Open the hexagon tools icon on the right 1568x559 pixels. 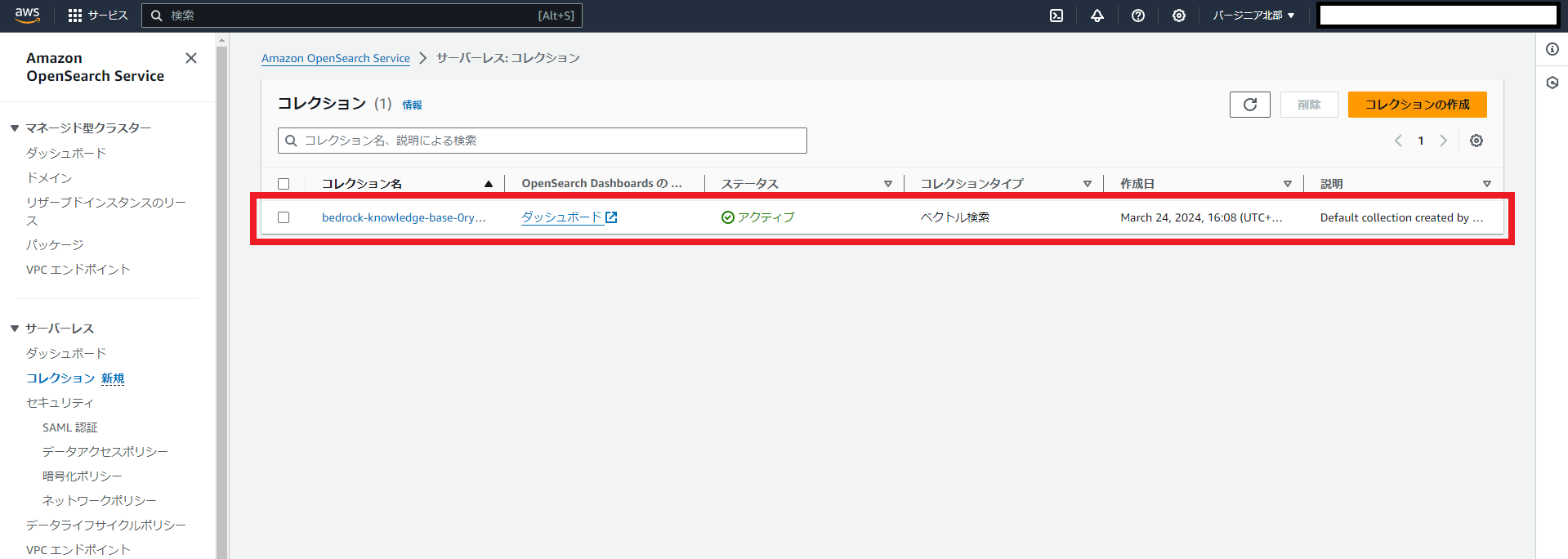tap(1552, 83)
